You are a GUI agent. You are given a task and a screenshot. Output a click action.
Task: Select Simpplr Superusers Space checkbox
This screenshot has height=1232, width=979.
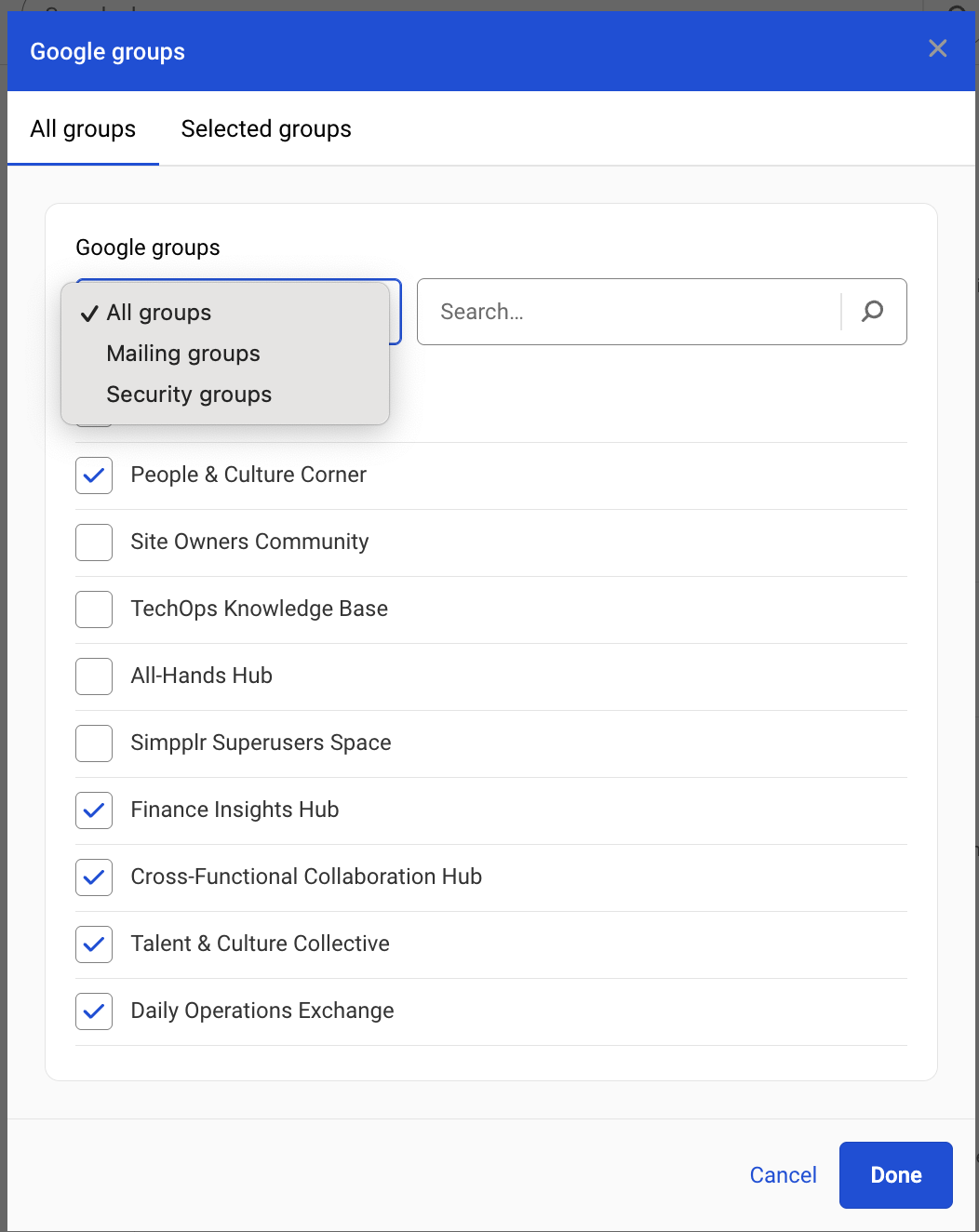pos(94,743)
